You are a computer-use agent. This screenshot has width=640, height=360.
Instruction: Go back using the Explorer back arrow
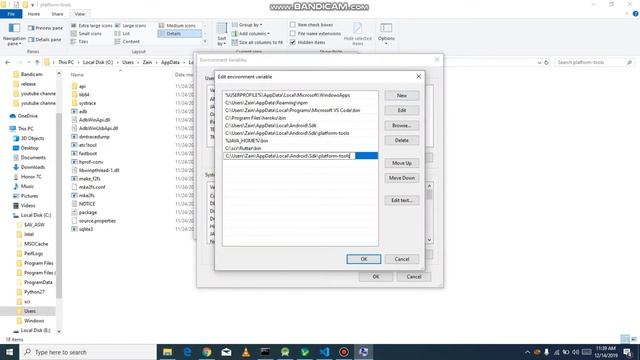coord(8,62)
